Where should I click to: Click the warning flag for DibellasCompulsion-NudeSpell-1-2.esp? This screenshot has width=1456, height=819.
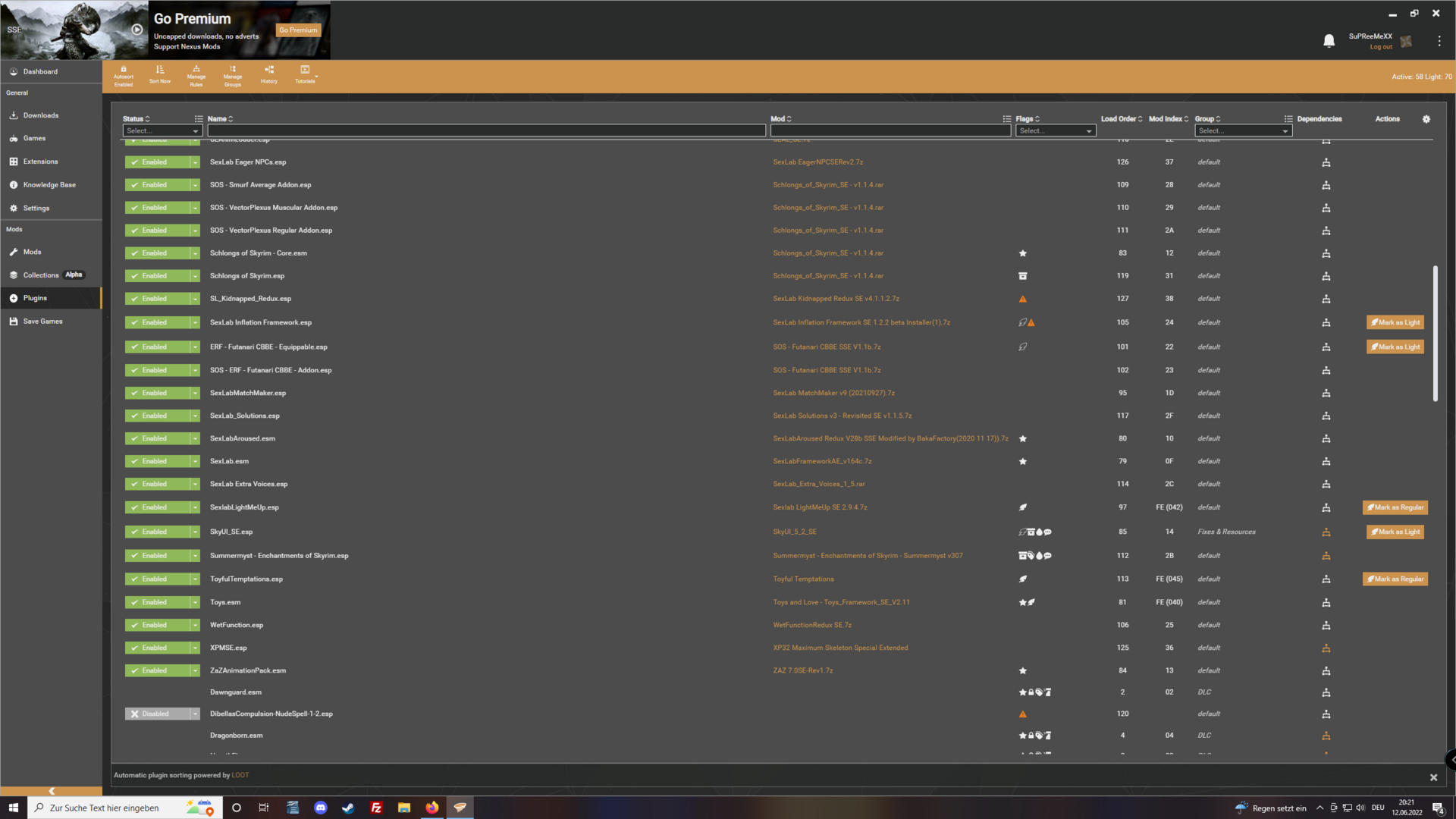pyautogui.click(x=1022, y=714)
